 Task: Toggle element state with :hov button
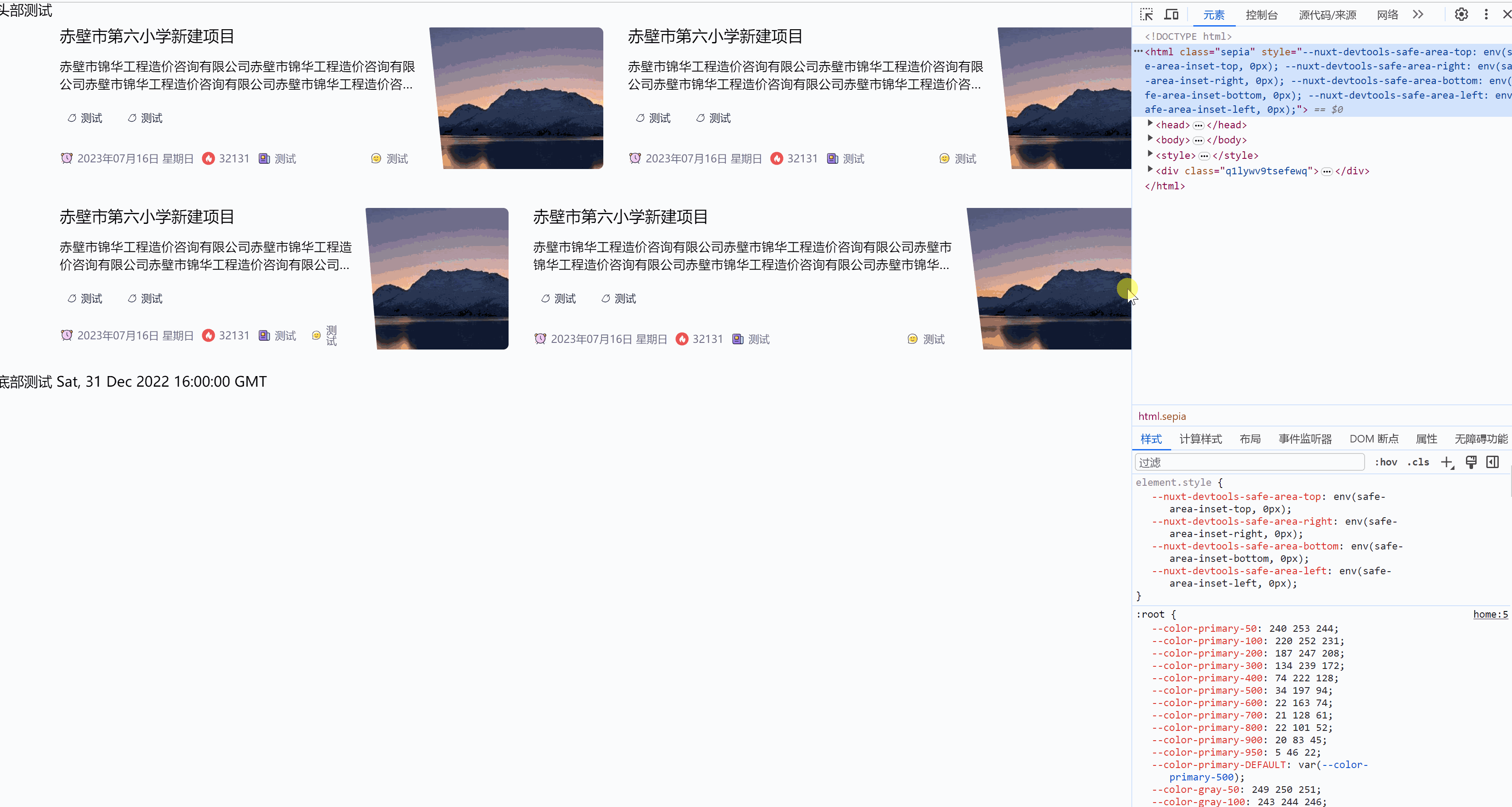tap(1386, 462)
